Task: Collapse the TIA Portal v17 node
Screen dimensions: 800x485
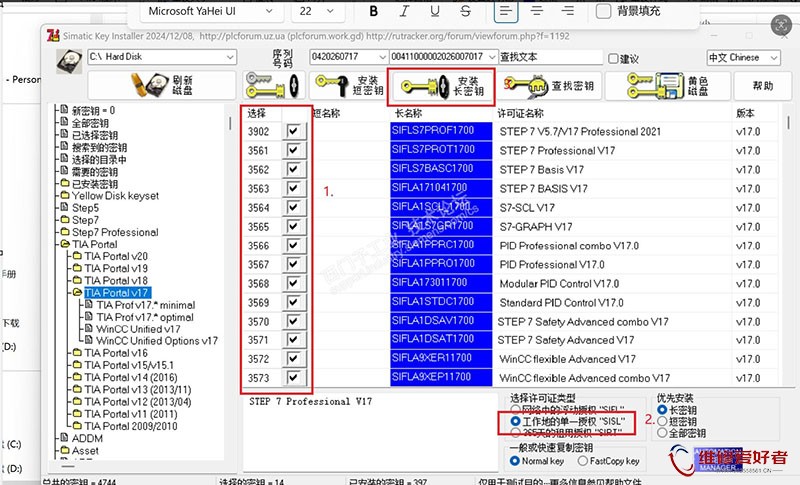Action: [x=78, y=293]
